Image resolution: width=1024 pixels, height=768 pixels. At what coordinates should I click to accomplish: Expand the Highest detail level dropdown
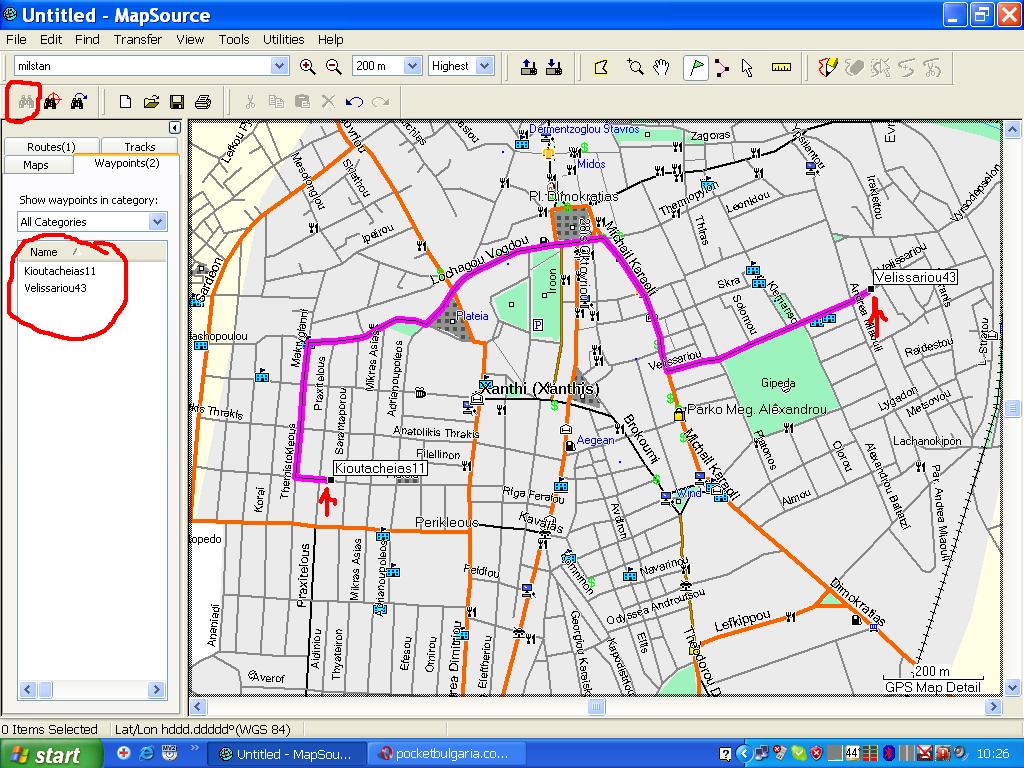tap(484, 66)
